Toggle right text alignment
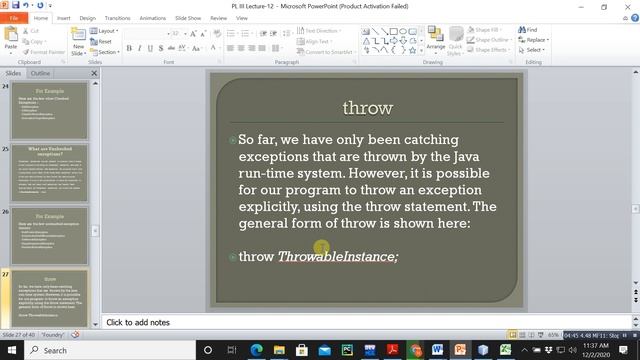 pyautogui.click(x=252, y=48)
